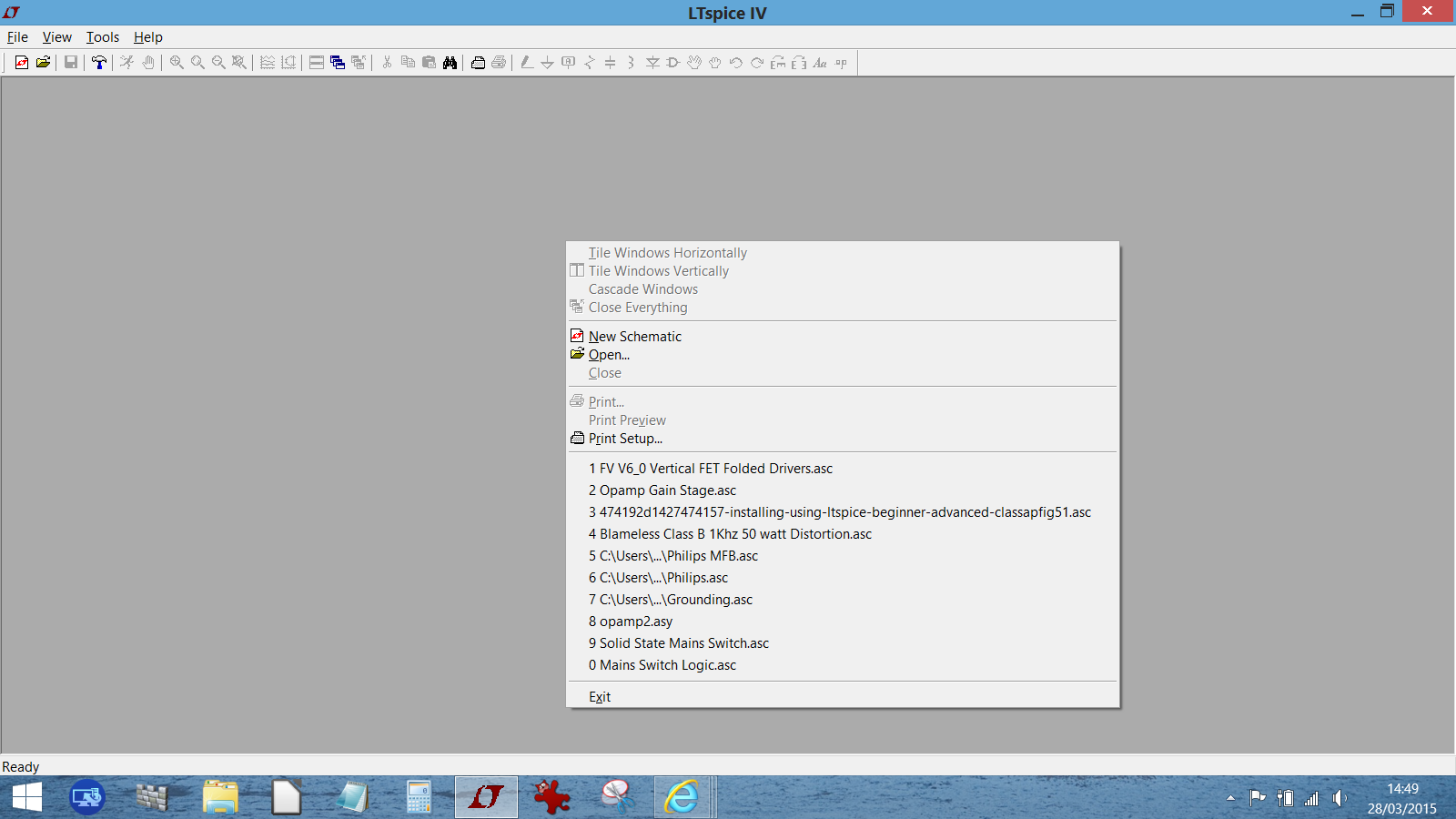Click the Open folder toolbar icon
This screenshot has height=819, width=1456.
coord(43,63)
